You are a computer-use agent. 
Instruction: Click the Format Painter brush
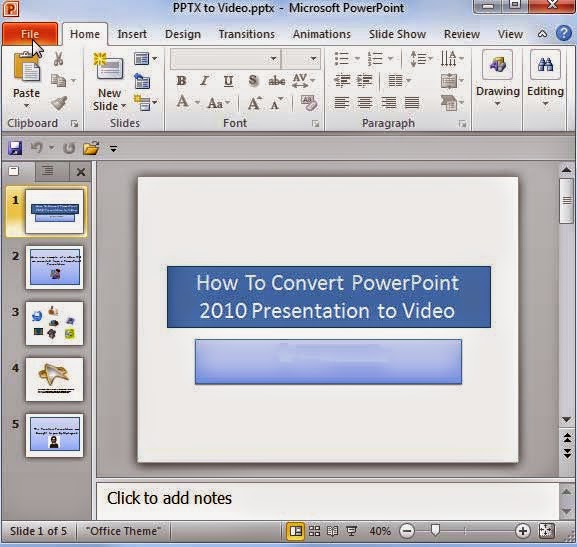[59, 103]
